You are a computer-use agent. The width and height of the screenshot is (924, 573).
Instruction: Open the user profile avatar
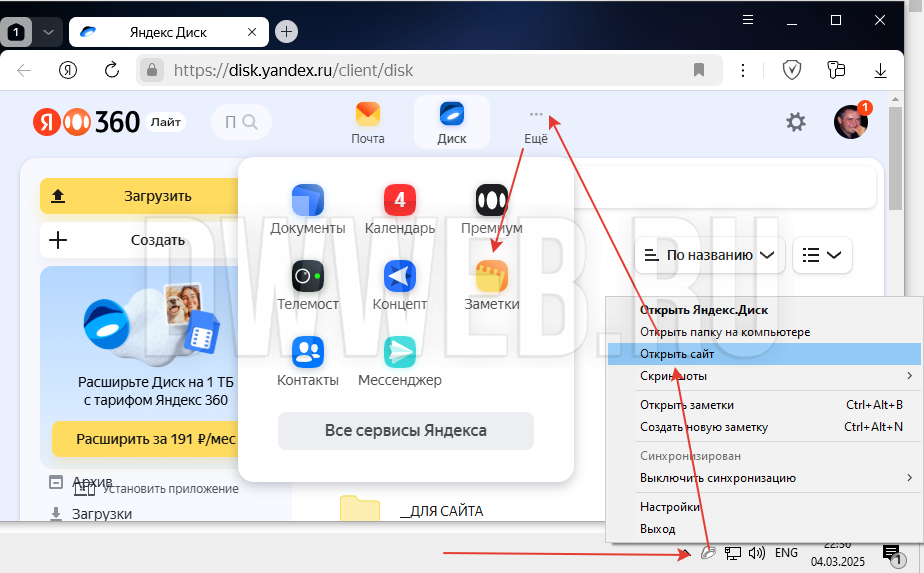(850, 122)
